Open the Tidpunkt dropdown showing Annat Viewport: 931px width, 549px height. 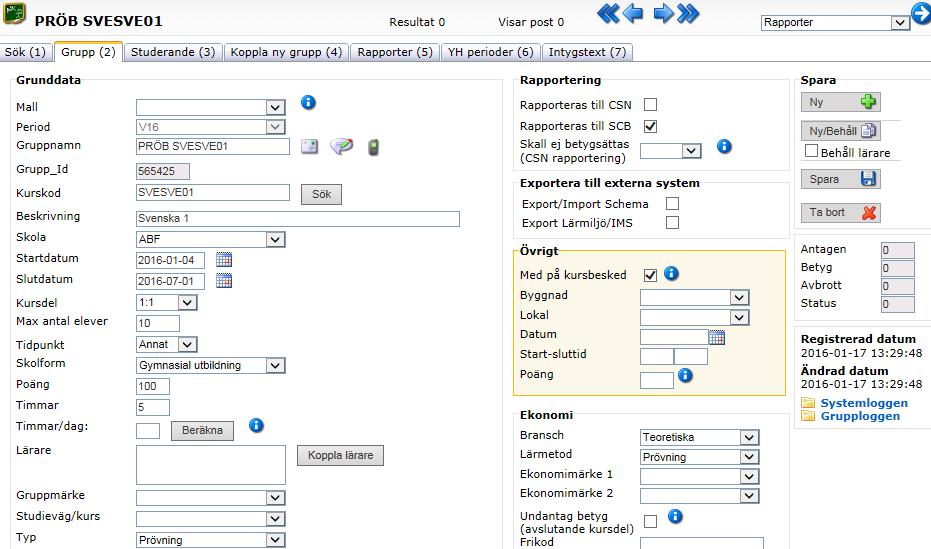coord(166,344)
